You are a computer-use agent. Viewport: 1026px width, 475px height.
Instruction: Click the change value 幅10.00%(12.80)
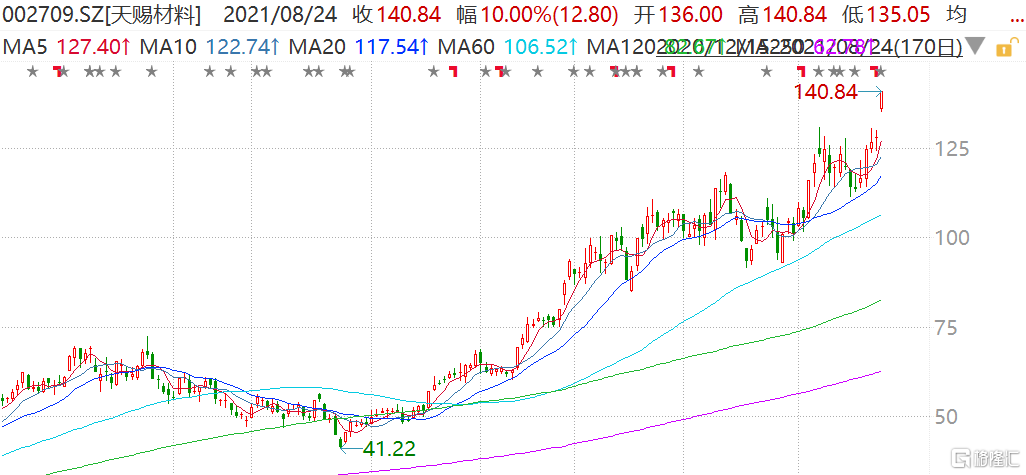pos(538,14)
